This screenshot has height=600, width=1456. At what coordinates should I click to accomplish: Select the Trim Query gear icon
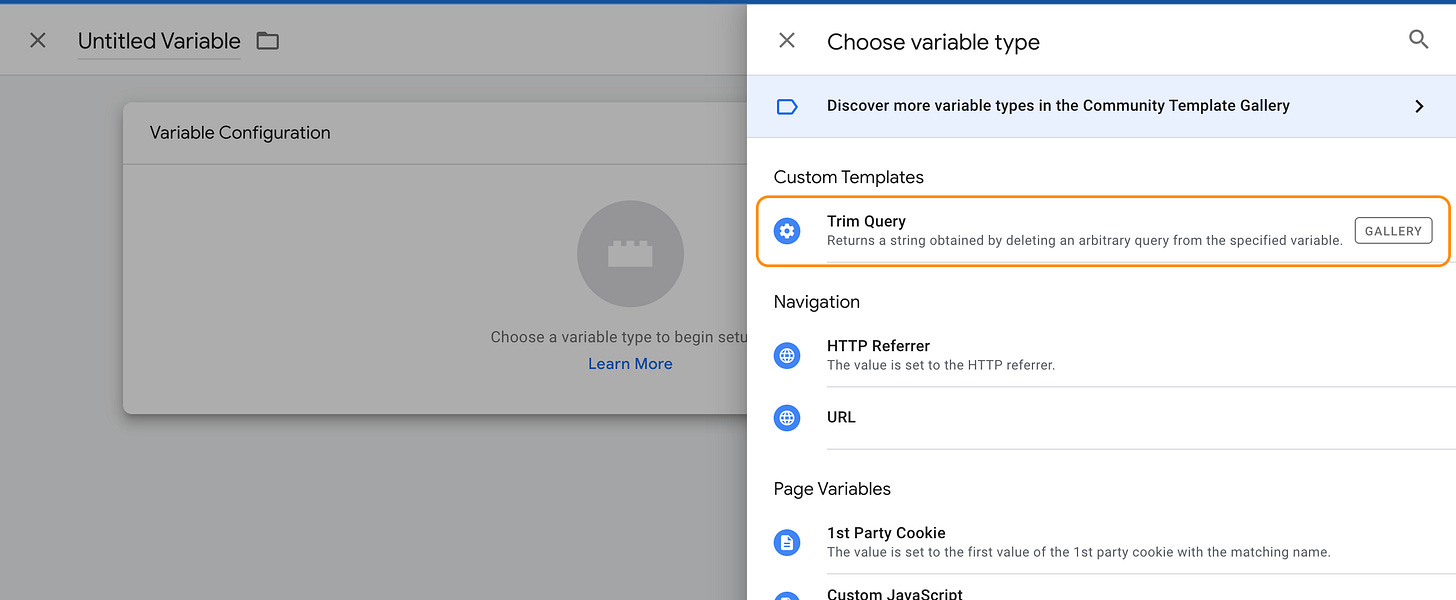point(787,231)
